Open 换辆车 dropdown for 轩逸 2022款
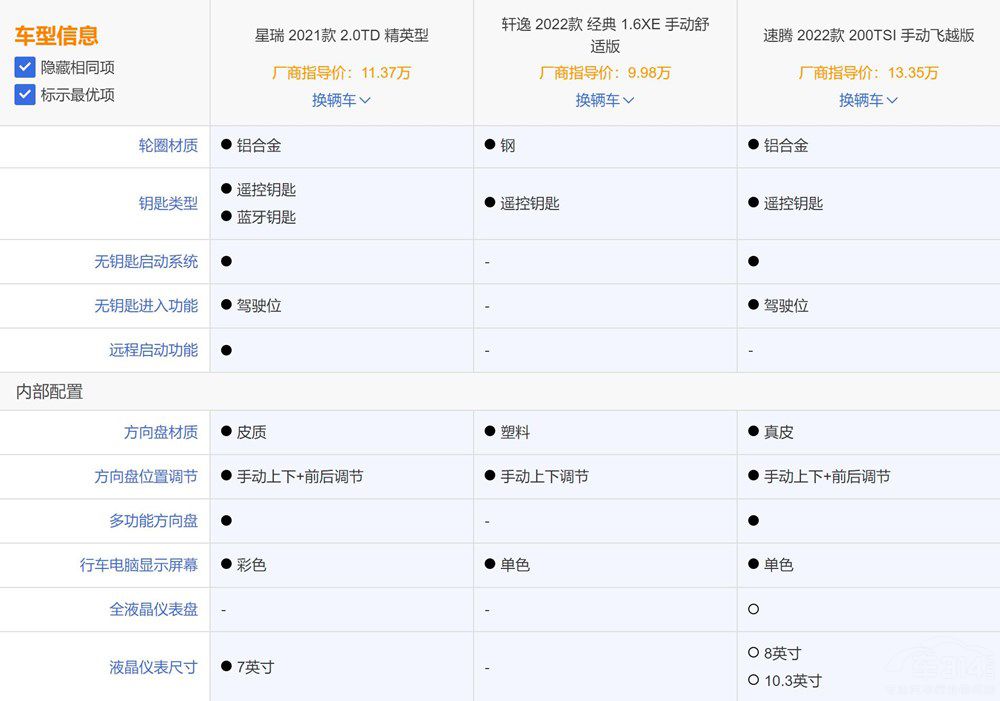This screenshot has height=701, width=1000. click(605, 100)
